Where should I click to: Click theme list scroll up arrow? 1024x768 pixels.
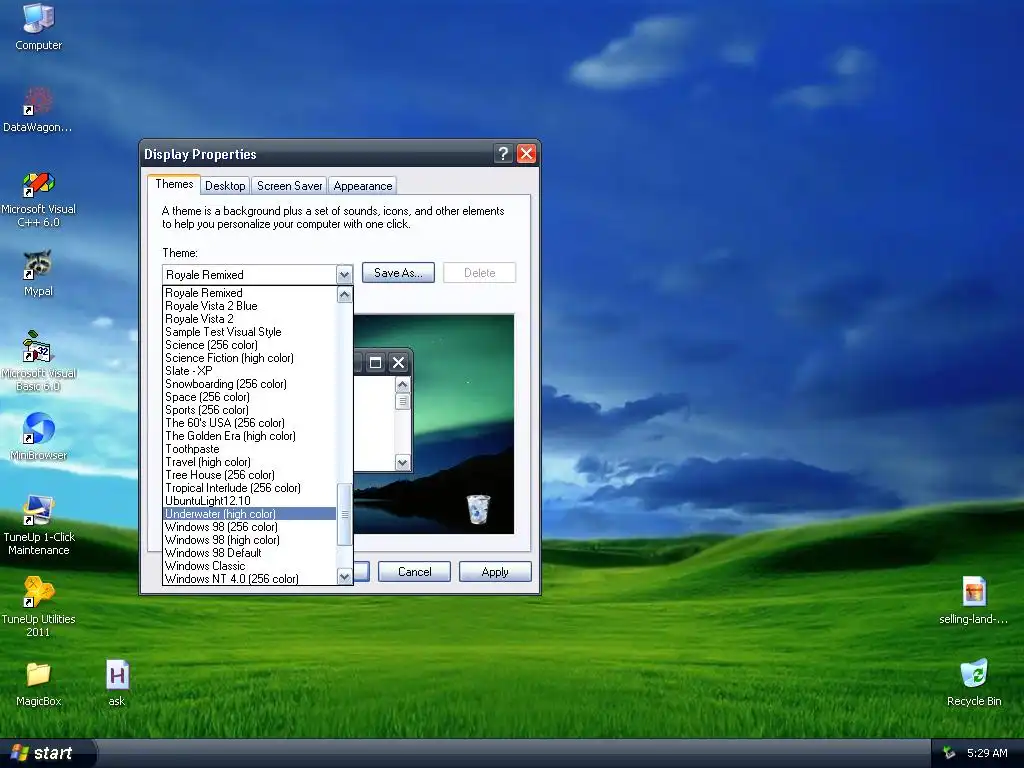click(344, 295)
